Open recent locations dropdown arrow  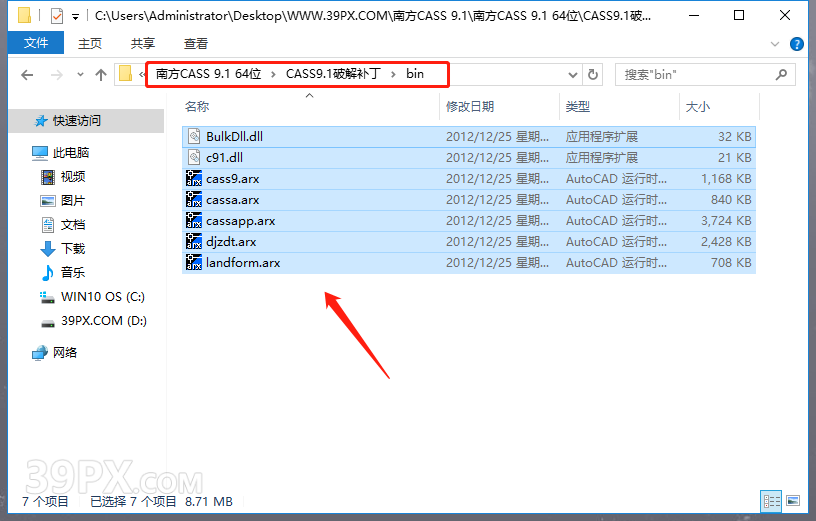coord(80,74)
